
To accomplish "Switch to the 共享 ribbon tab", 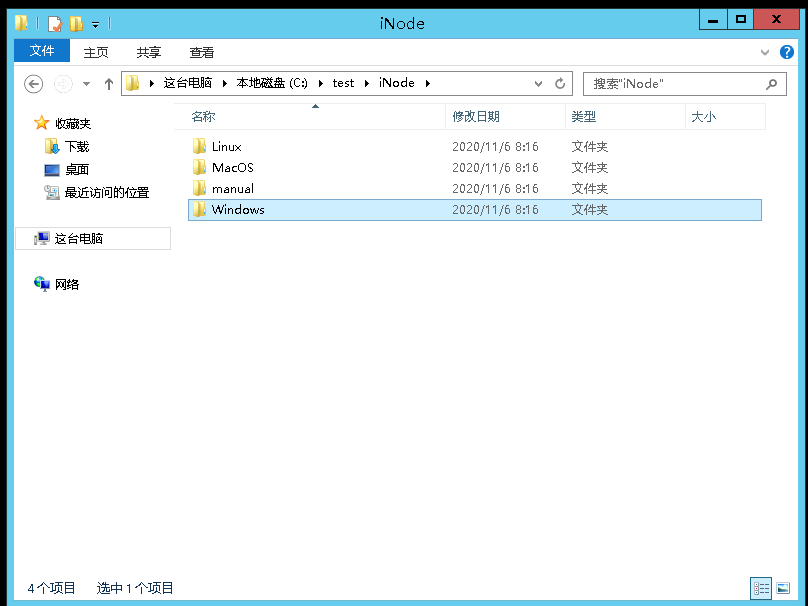I will [149, 52].
